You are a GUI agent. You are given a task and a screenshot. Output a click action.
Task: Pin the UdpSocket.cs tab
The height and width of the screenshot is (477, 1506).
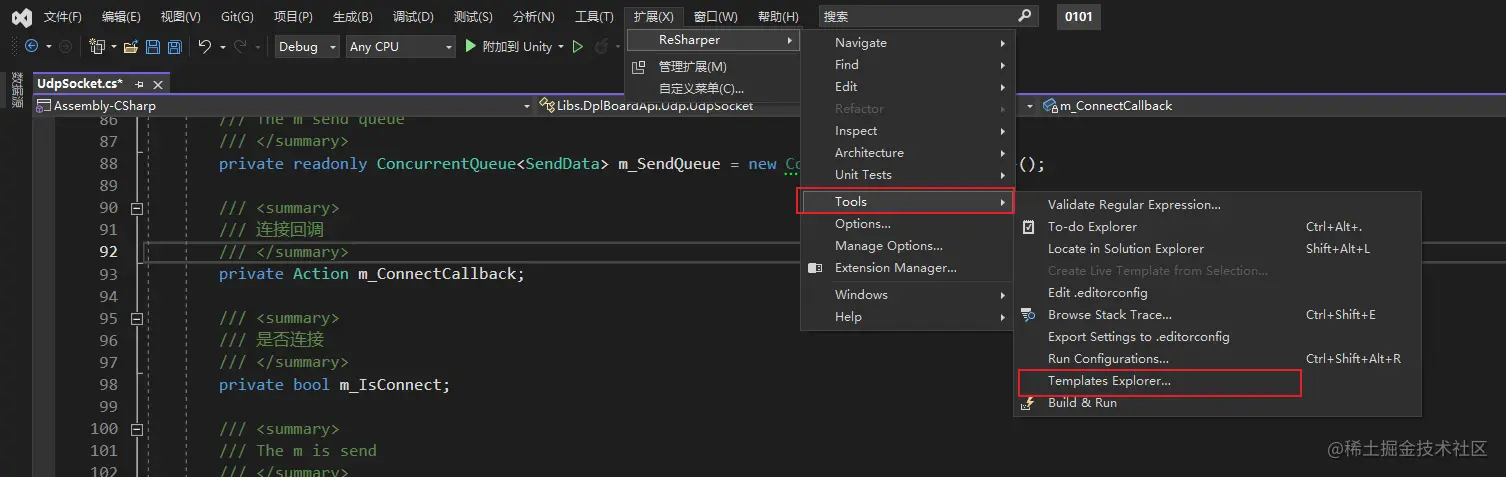[x=139, y=84]
